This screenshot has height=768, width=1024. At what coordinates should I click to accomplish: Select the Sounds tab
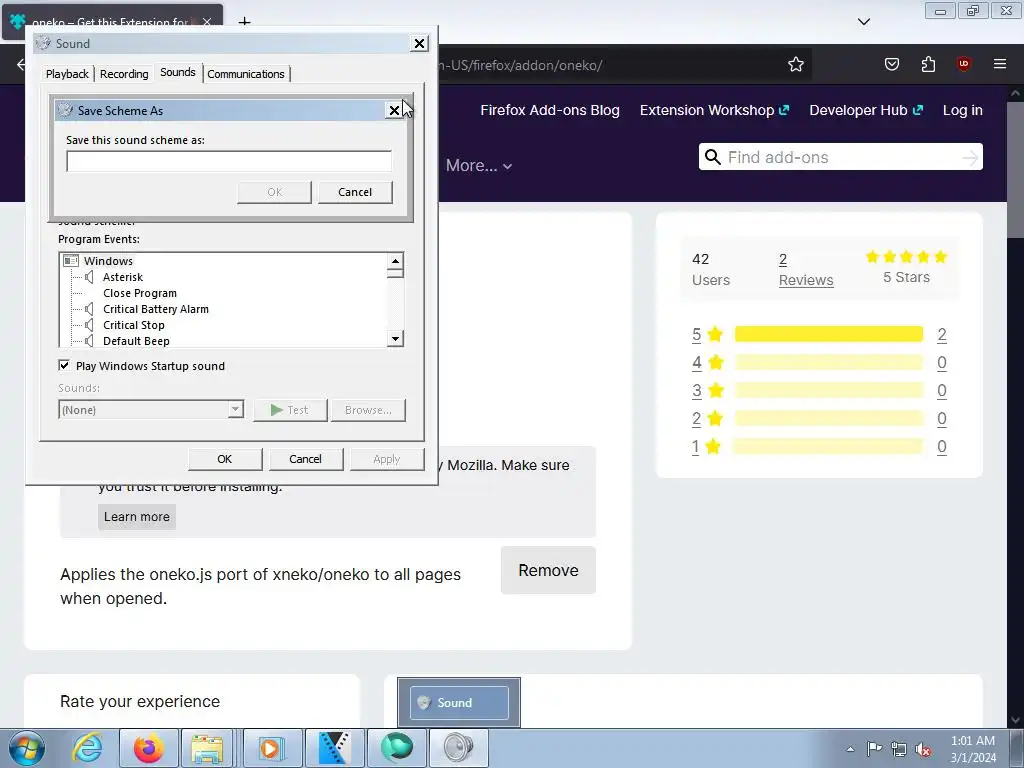(x=178, y=72)
